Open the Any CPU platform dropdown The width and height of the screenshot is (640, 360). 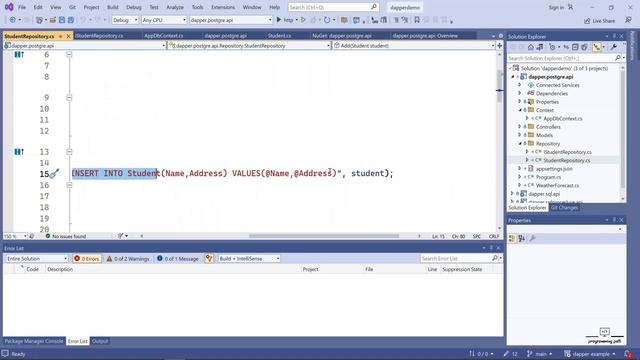click(x=164, y=20)
